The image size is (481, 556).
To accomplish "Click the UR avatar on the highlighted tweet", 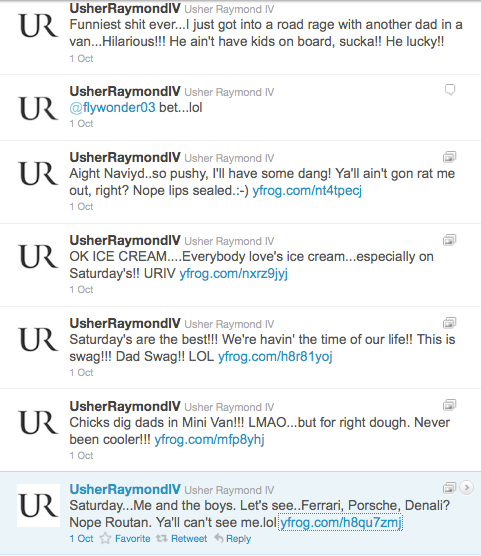I will click(38, 505).
